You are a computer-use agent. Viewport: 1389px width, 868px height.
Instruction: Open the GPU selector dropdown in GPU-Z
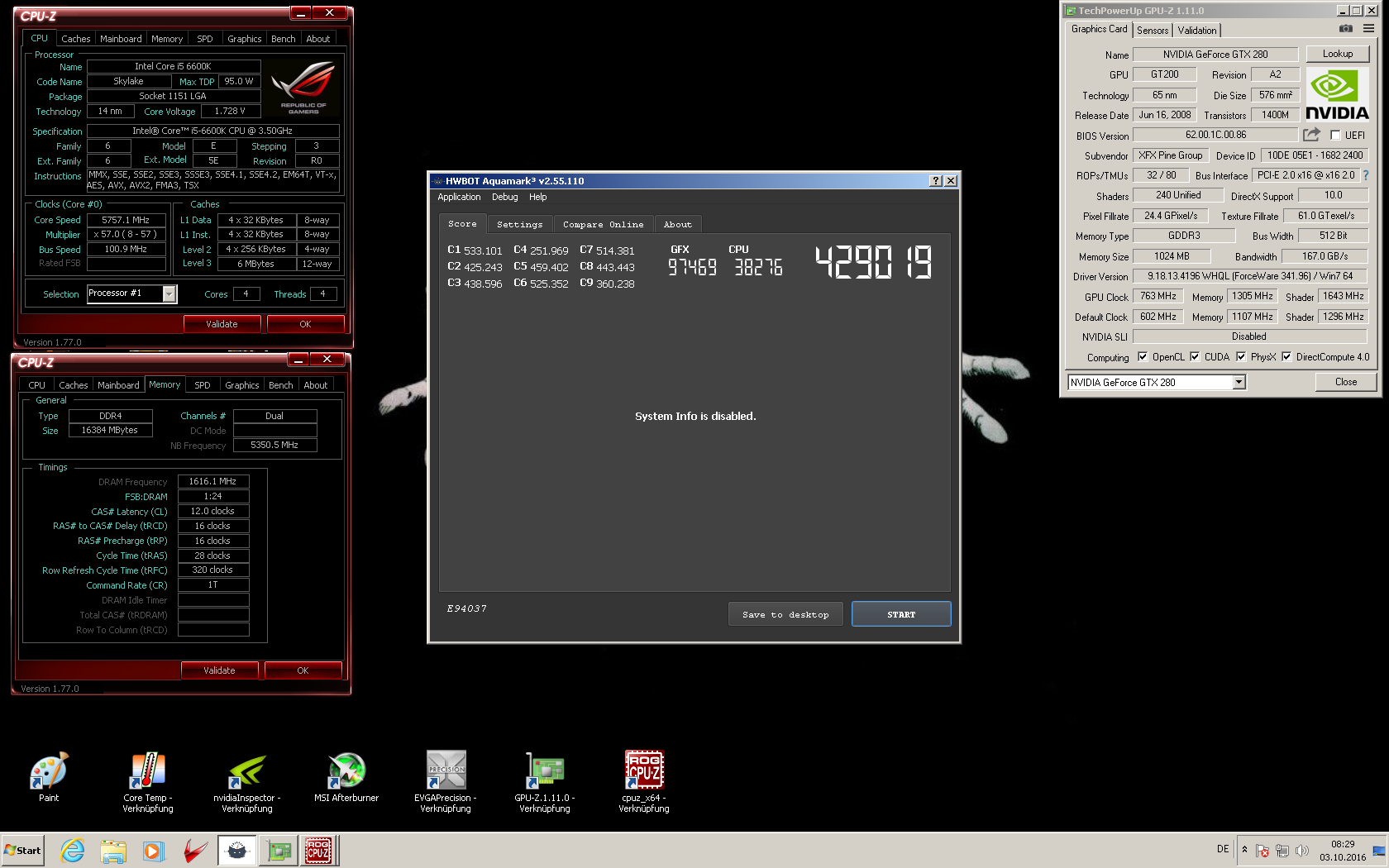click(1239, 382)
